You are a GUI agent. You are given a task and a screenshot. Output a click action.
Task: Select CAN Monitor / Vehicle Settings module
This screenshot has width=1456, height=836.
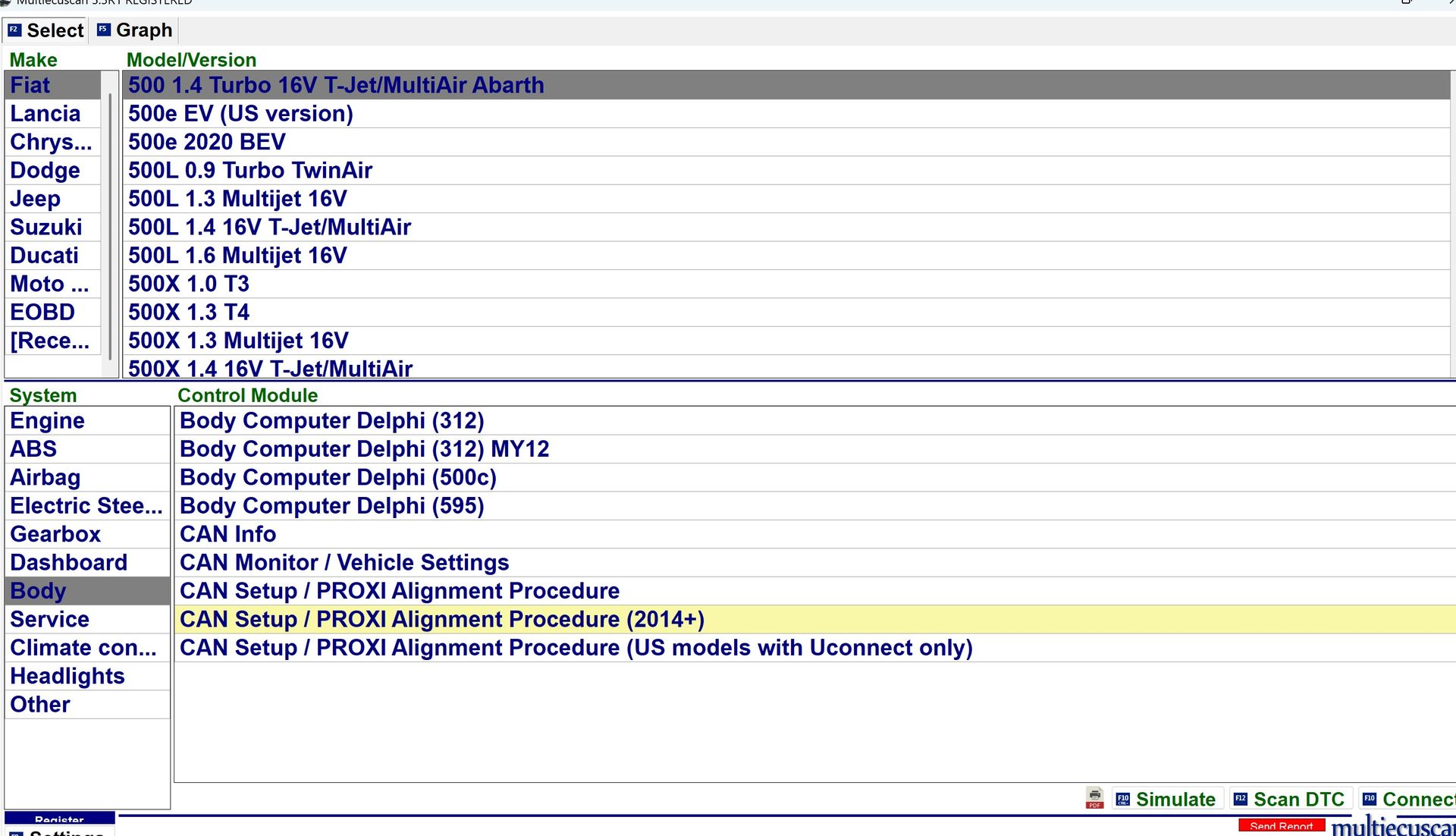(x=344, y=563)
